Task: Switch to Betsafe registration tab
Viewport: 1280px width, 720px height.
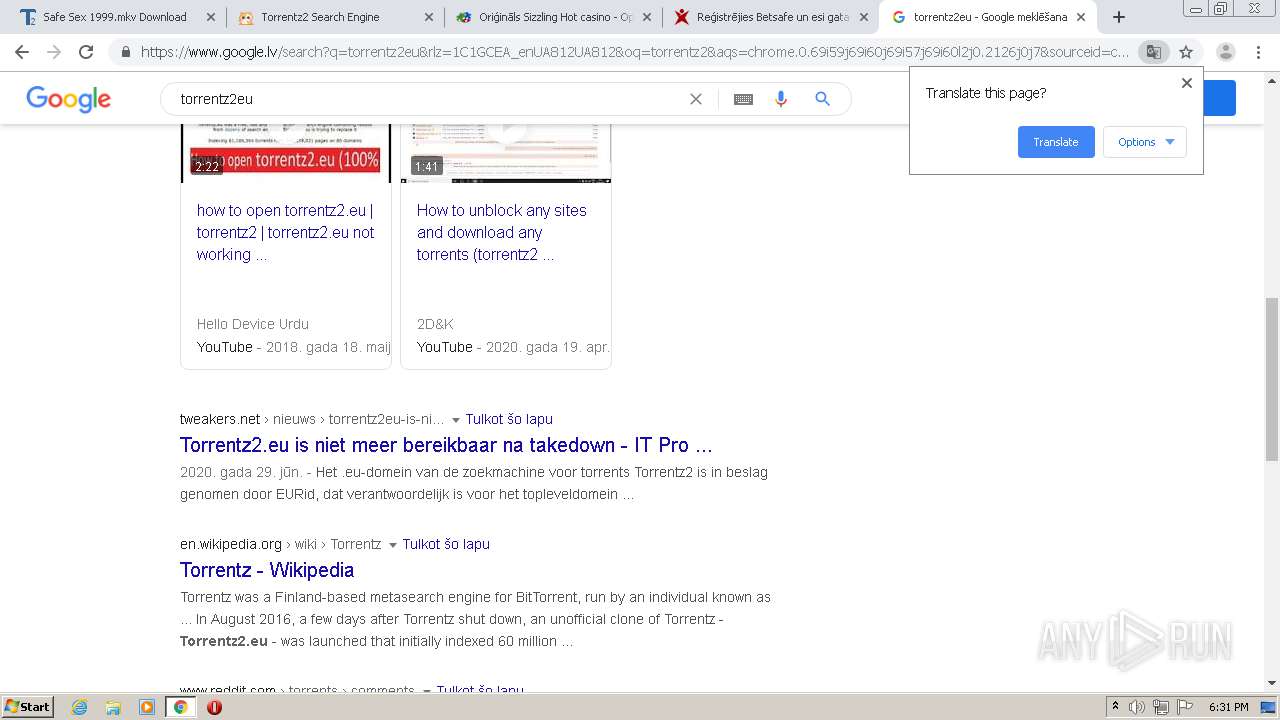Action: coord(767,17)
